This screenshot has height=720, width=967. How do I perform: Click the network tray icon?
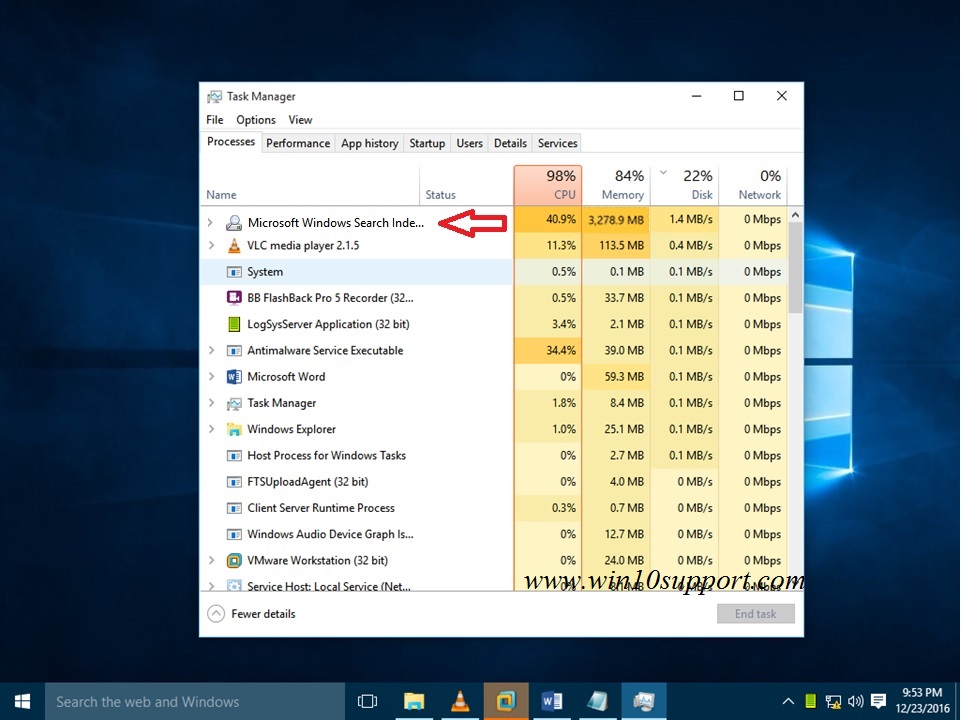(x=833, y=701)
